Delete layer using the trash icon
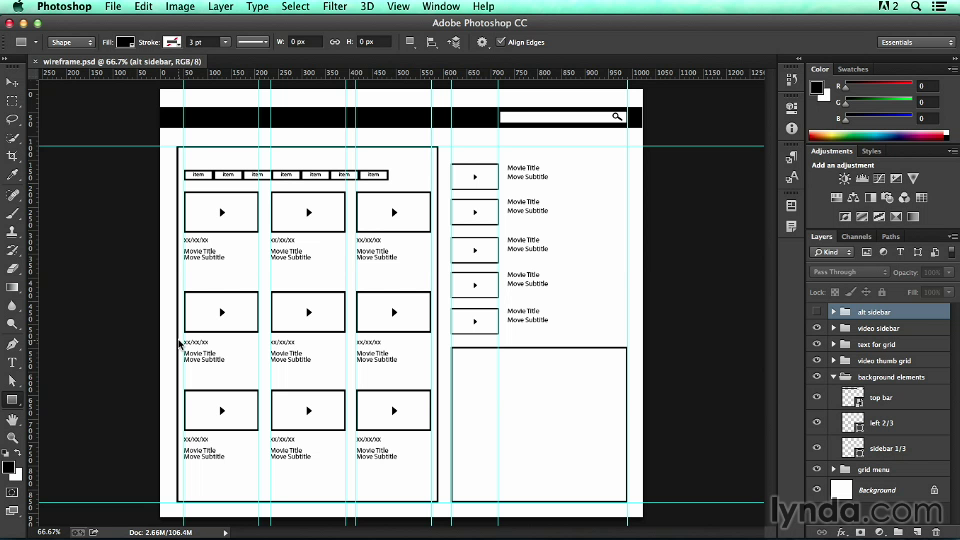 [936, 533]
